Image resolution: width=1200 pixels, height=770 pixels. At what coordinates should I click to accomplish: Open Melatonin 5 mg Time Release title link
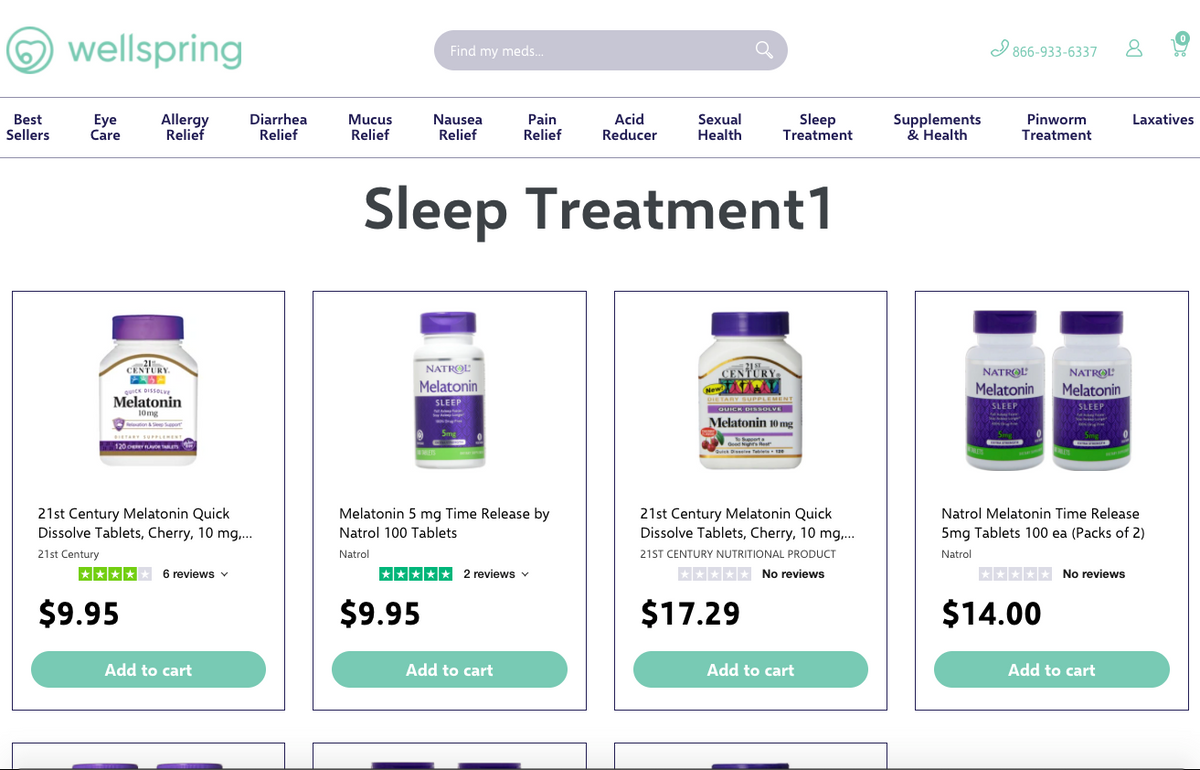(x=444, y=523)
